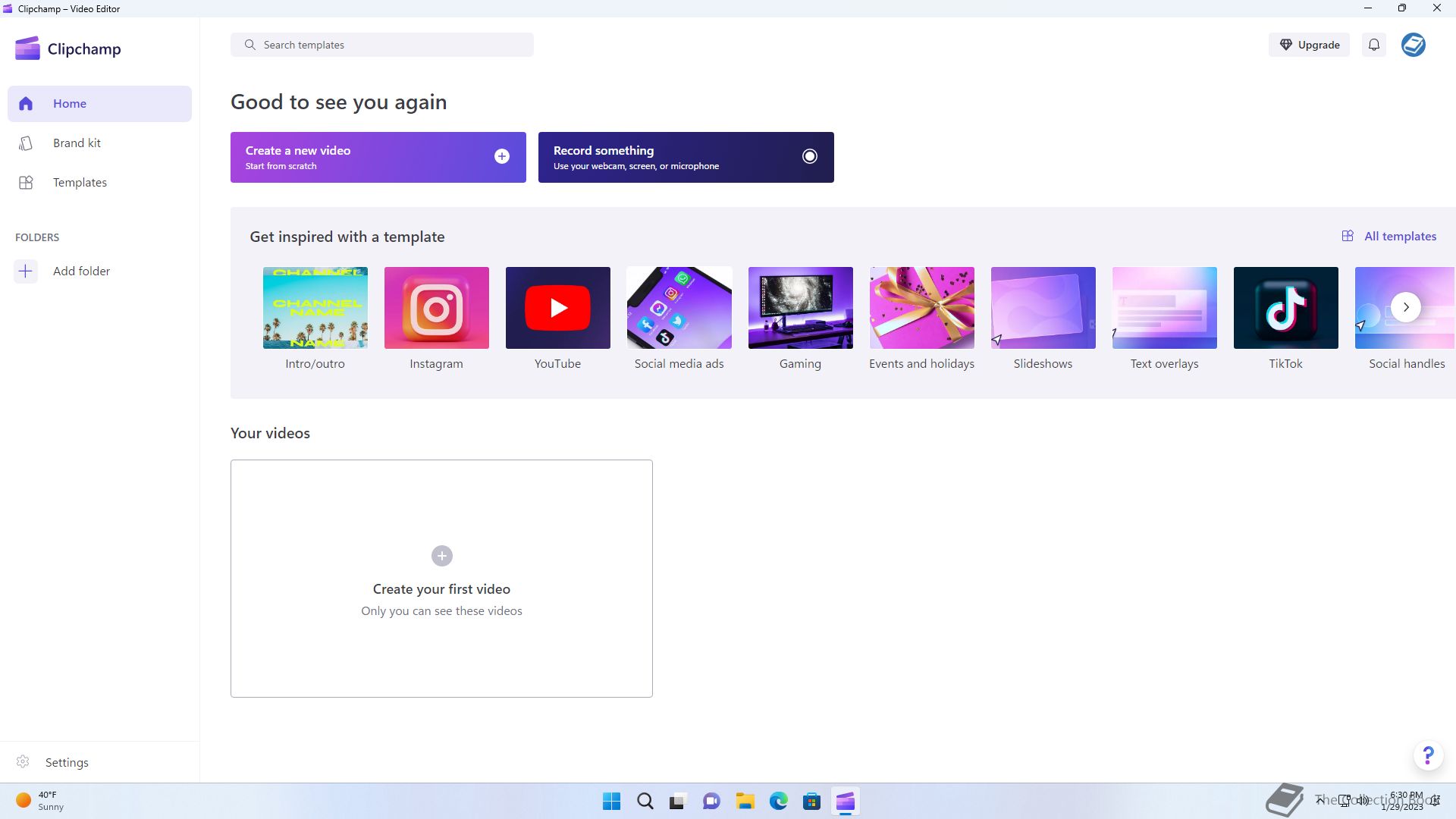This screenshot has width=1456, height=819.
Task: Click the Upgrade button
Action: point(1310,45)
